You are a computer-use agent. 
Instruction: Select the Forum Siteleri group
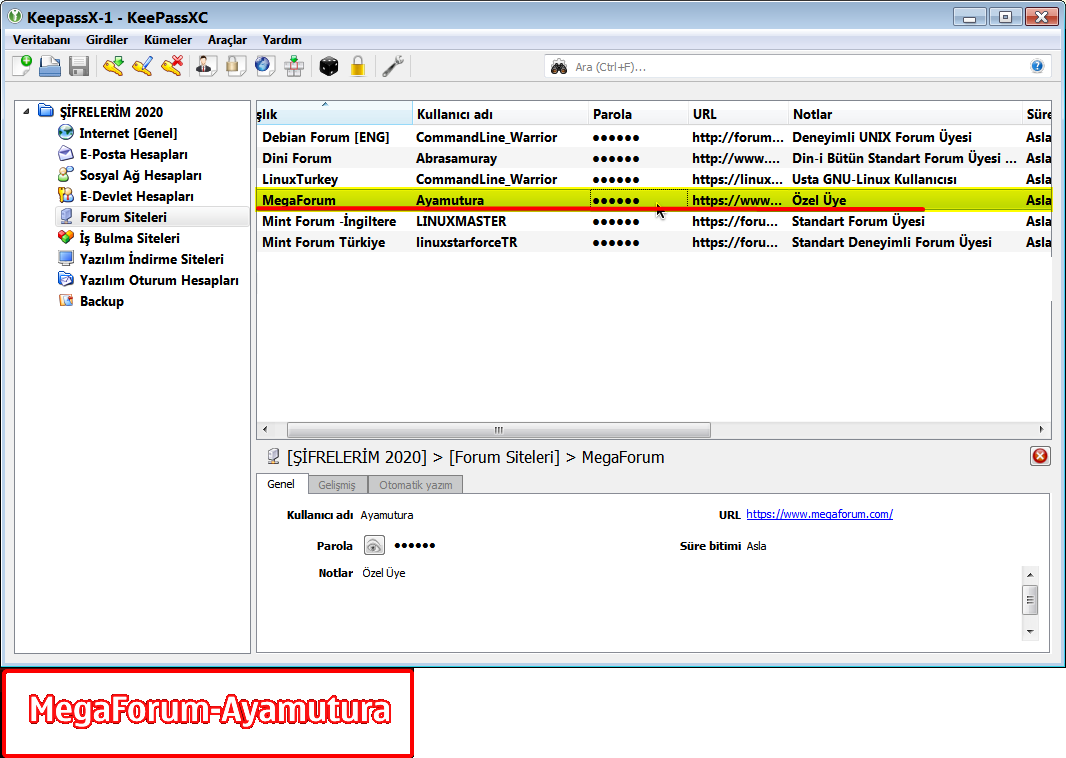(x=123, y=217)
